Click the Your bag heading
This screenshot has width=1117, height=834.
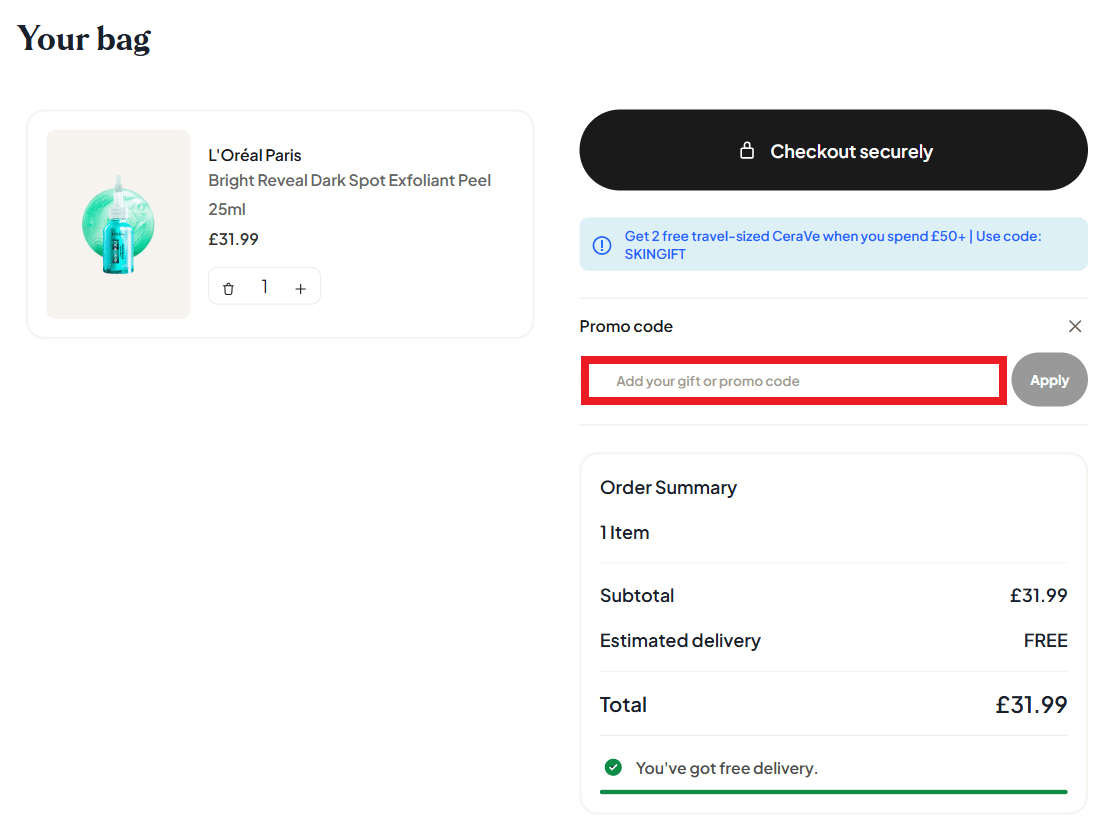click(84, 39)
